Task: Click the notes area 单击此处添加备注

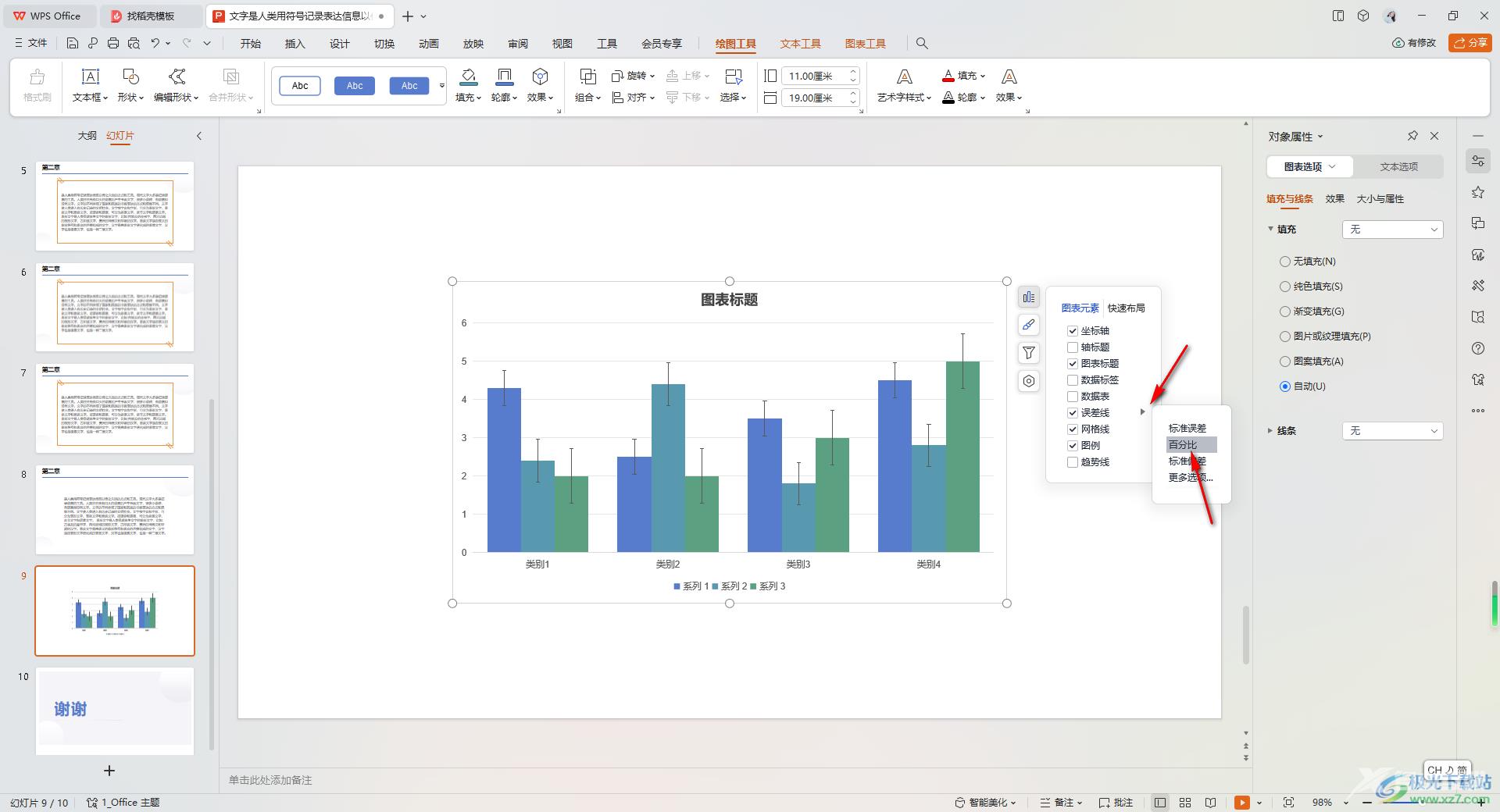Action: coord(270,780)
